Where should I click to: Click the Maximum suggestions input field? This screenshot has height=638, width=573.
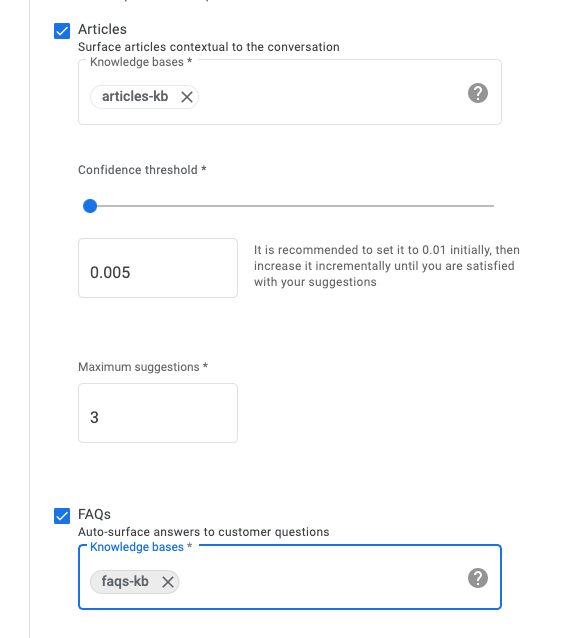point(158,413)
